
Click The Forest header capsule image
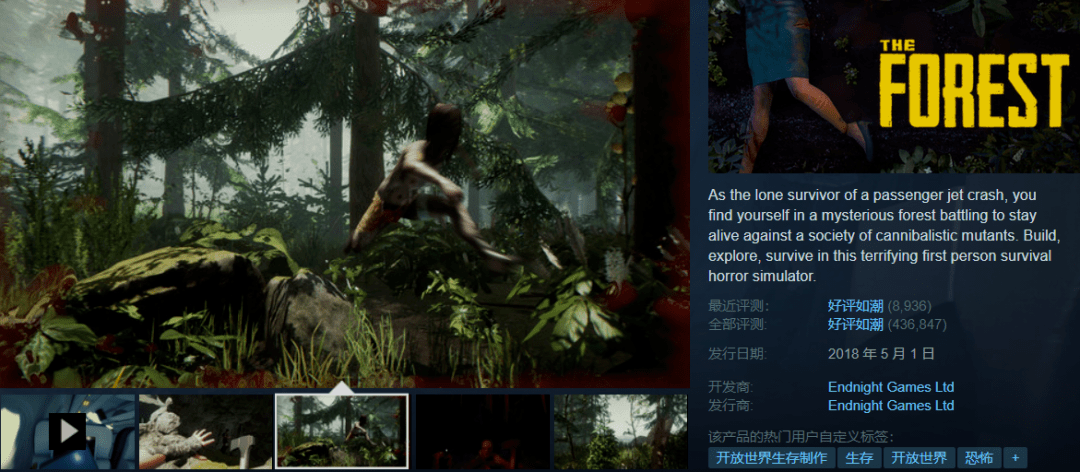(893, 87)
